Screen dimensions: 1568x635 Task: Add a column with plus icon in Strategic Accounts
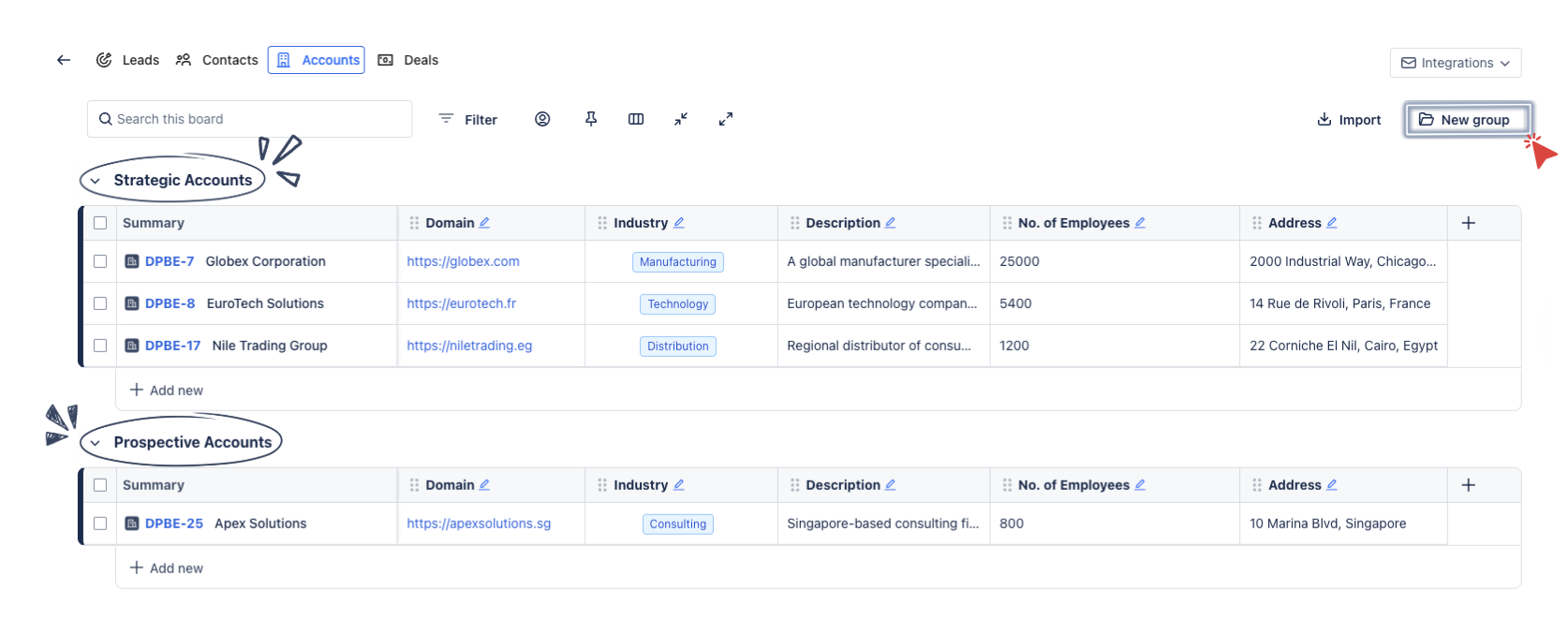[1468, 223]
